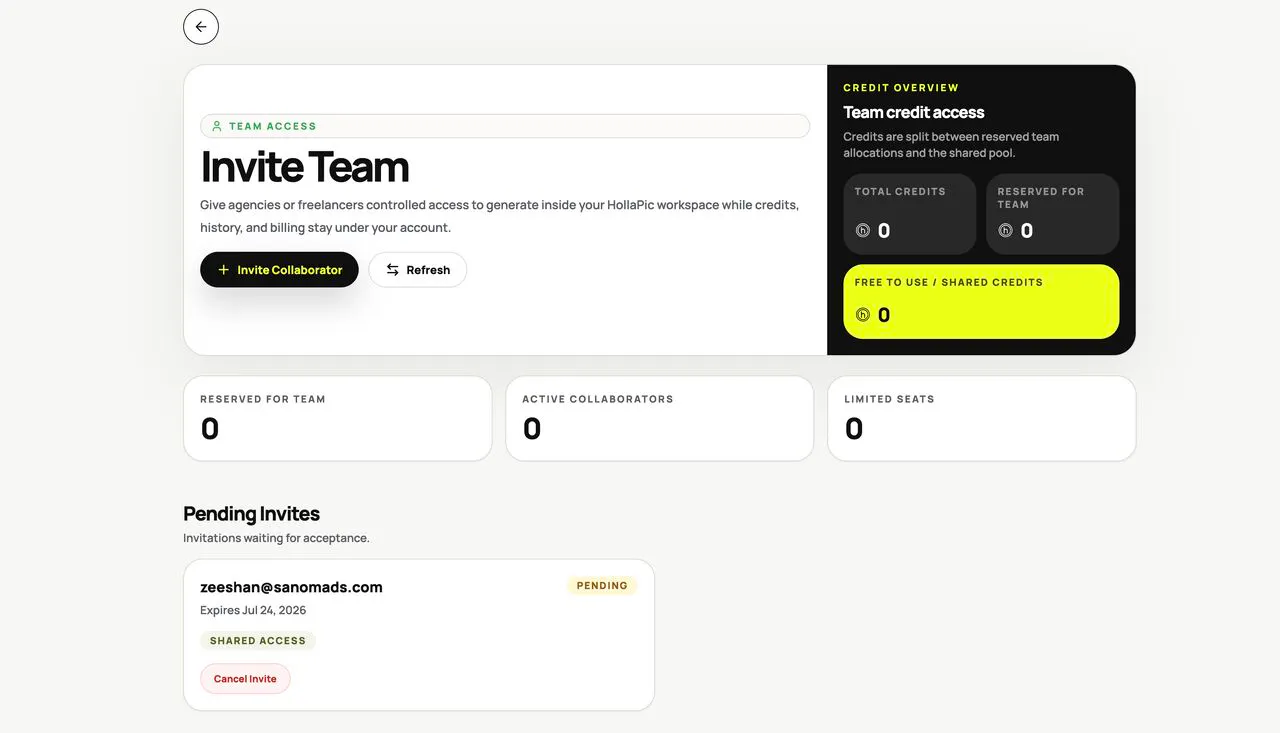This screenshot has width=1280, height=733.
Task: Open the Free To Use / Shared Credits card
Action: 981,302
